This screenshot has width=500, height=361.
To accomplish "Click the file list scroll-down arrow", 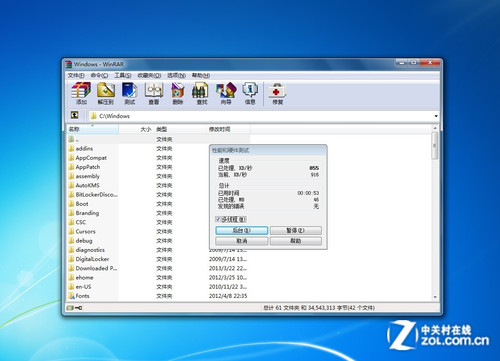I will [x=435, y=297].
